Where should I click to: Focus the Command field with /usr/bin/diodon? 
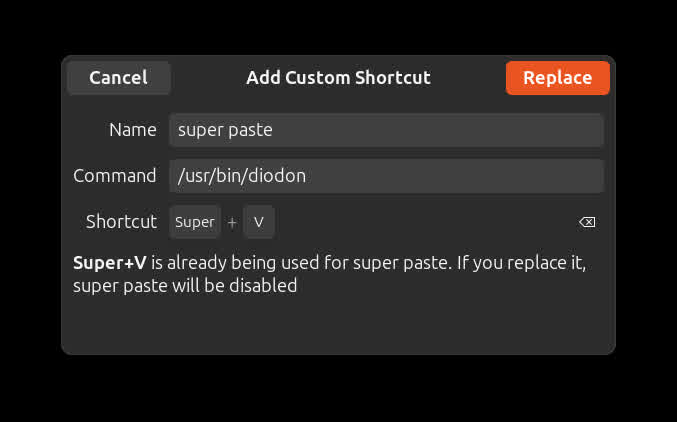[x=385, y=176]
